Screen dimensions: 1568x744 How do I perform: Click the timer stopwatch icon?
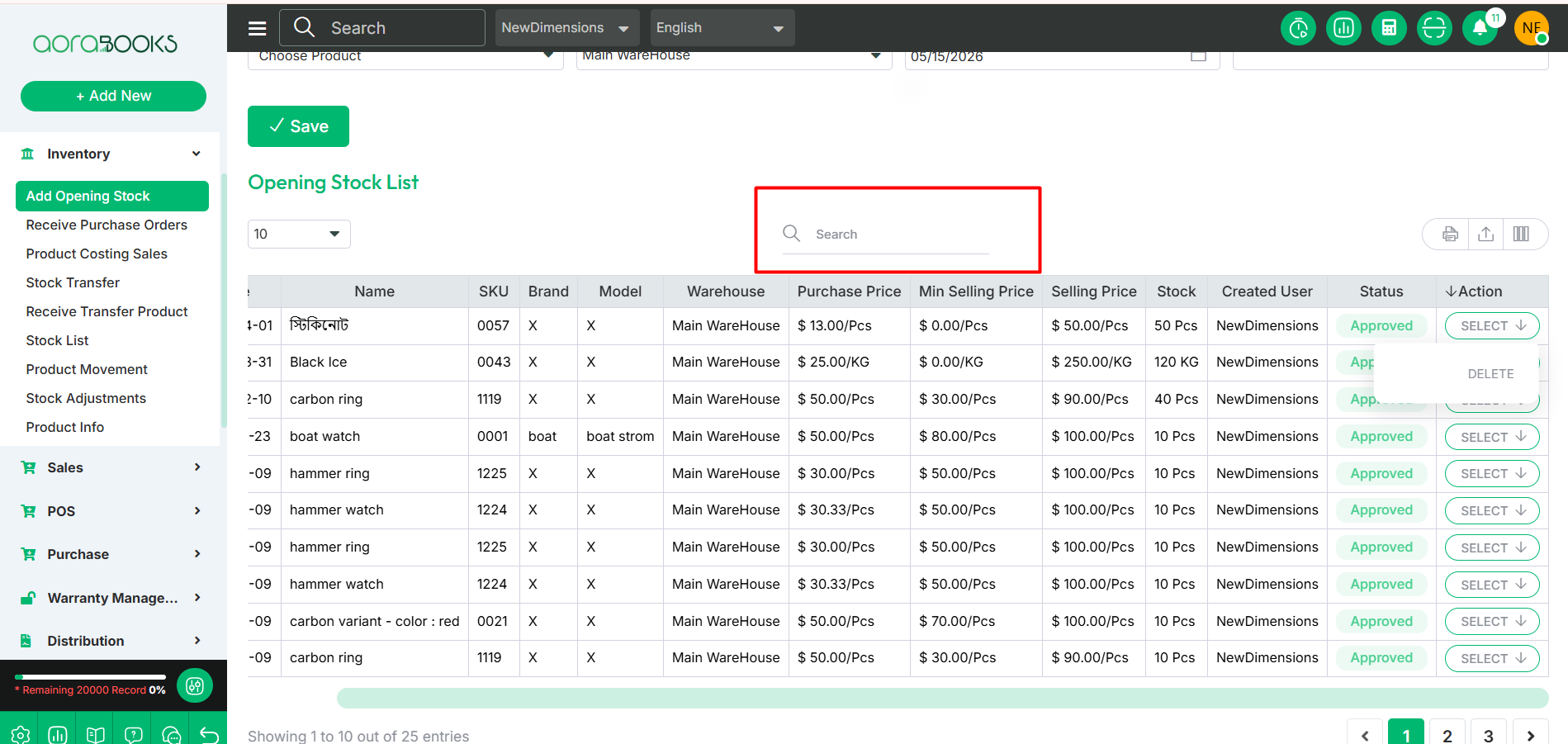[1298, 28]
